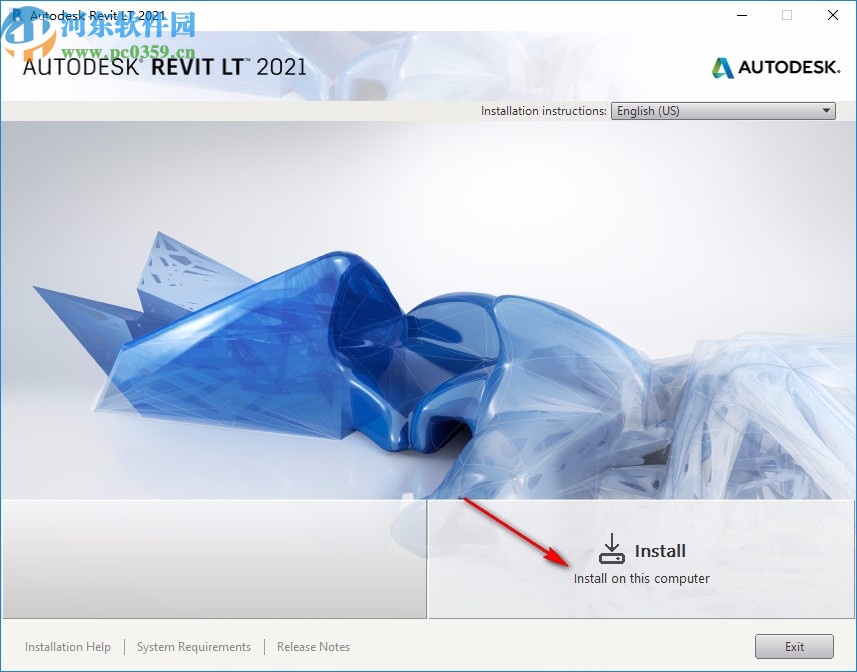This screenshot has height=672, width=857.
Task: View System Requirements
Action: pos(193,647)
